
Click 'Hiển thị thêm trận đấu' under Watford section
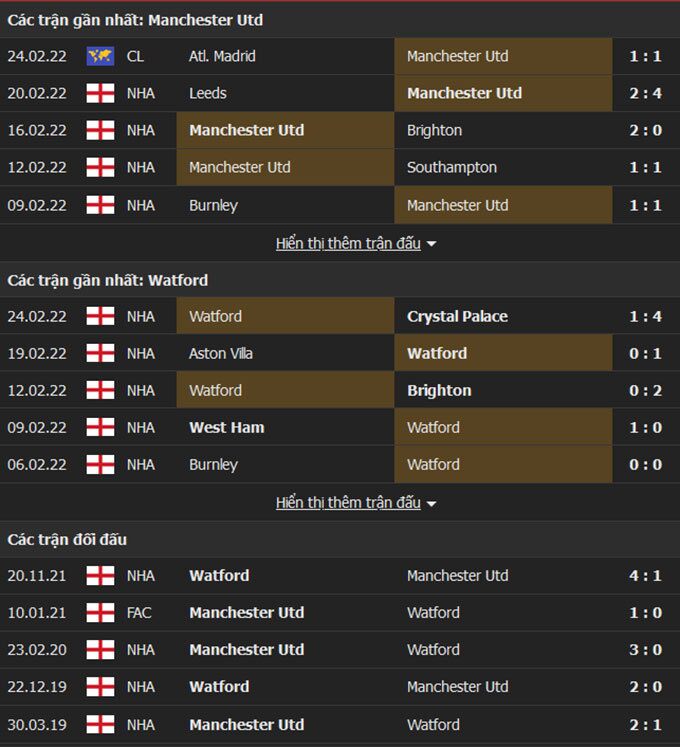(348, 503)
